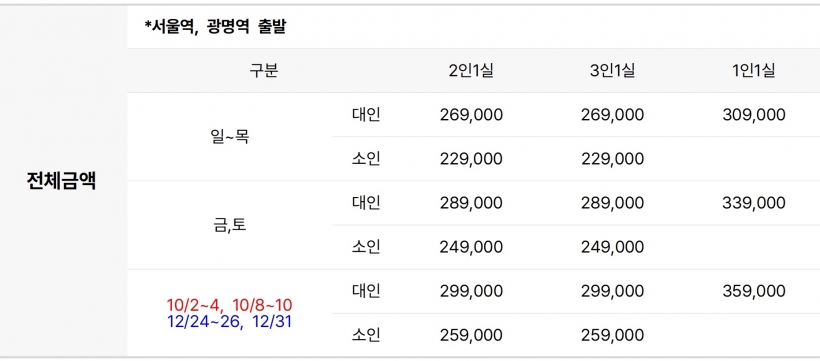The image size is (820, 361).
Task: Select the 금,토 day category cell
Action: pyautogui.click(x=229, y=225)
